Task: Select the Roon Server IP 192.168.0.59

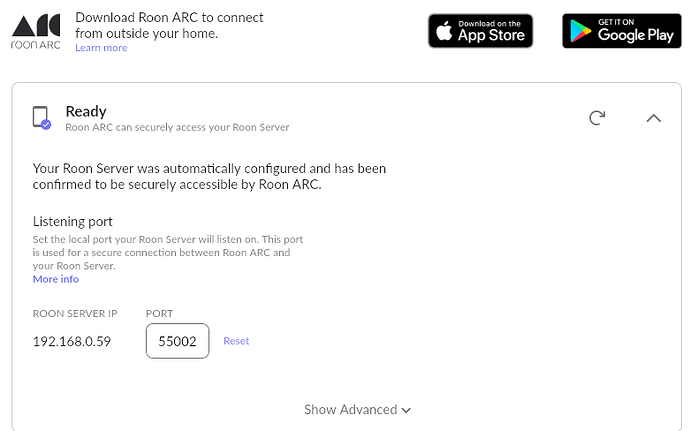Action: tap(72, 341)
